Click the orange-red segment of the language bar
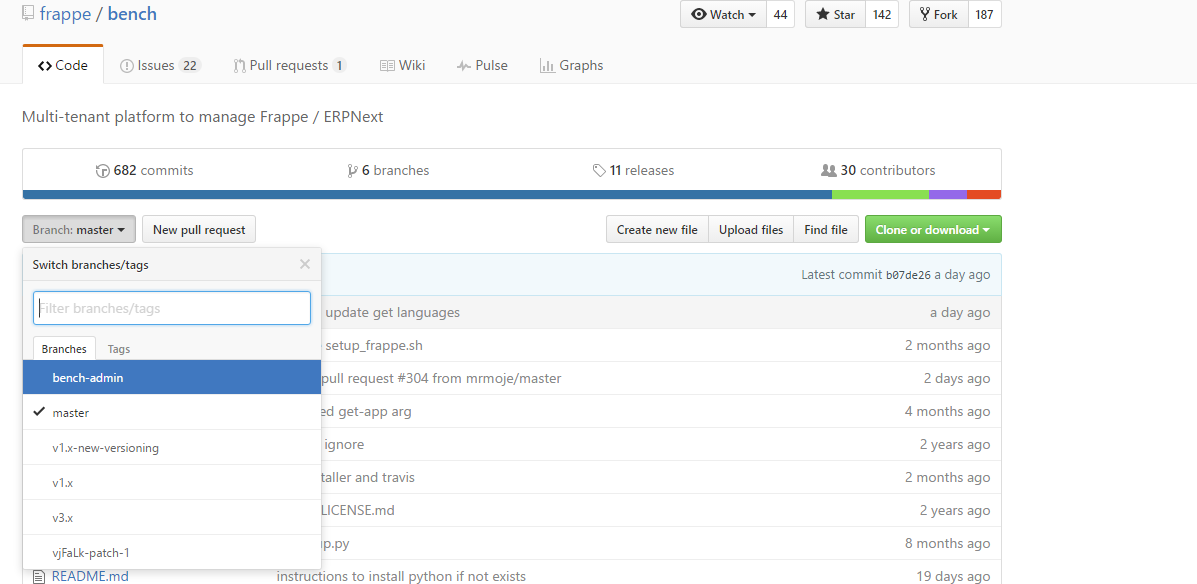This screenshot has height=584, width=1197. (984, 195)
